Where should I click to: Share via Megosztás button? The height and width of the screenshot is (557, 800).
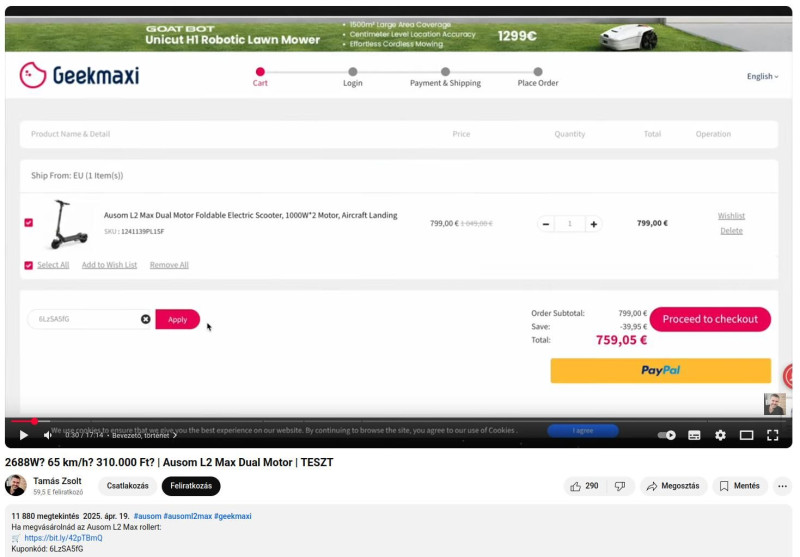coord(673,486)
